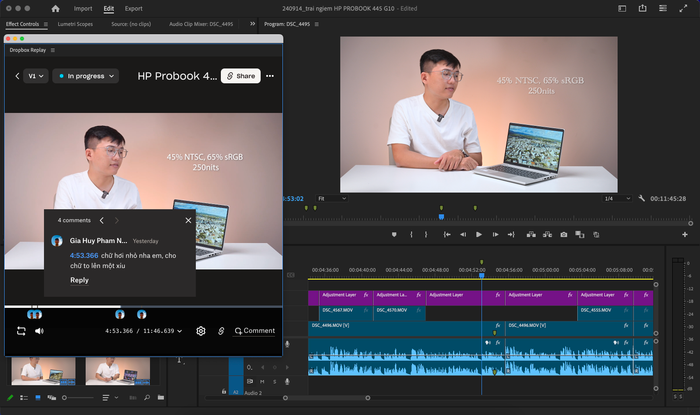Open Program DSC_4495 panel menu
The height and width of the screenshot is (415, 700).
[317, 24]
